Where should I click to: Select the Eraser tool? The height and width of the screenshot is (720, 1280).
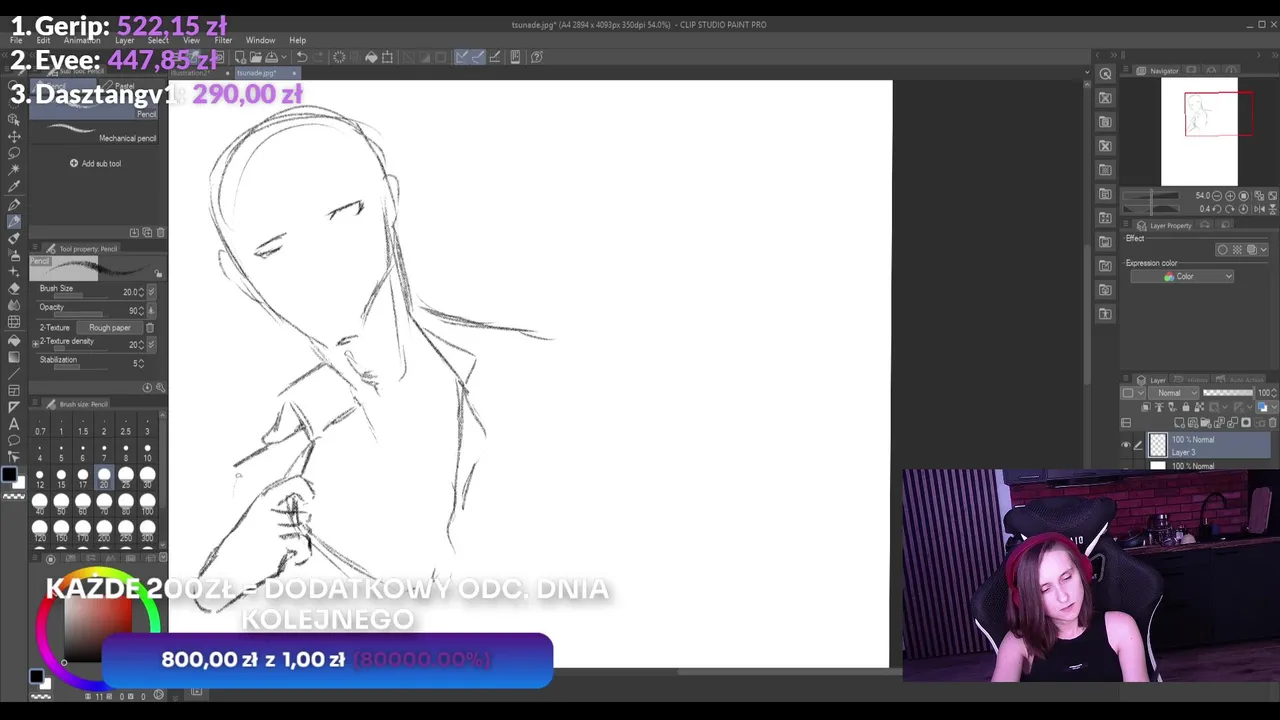pyautogui.click(x=14, y=288)
